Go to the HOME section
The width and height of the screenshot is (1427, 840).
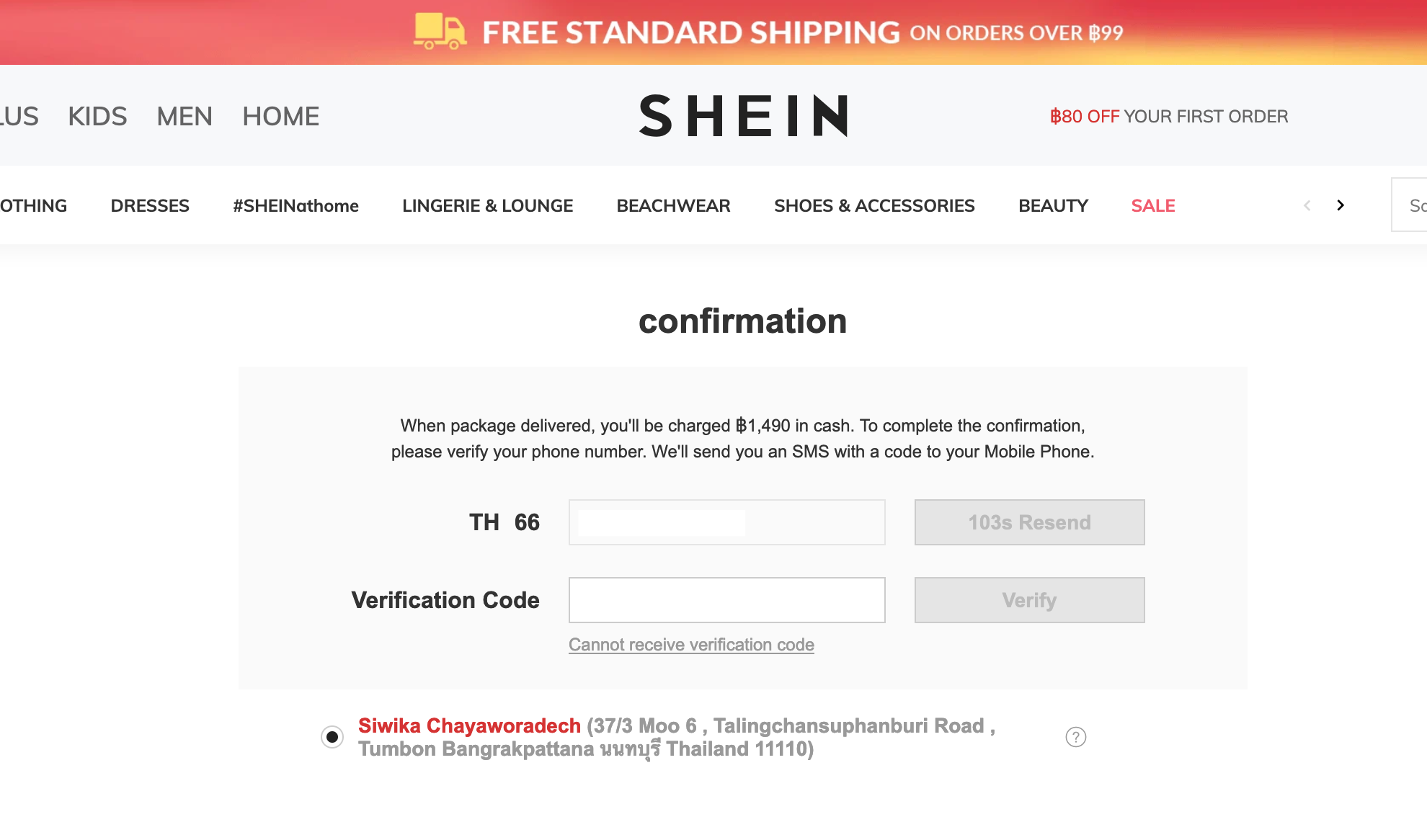coord(280,116)
